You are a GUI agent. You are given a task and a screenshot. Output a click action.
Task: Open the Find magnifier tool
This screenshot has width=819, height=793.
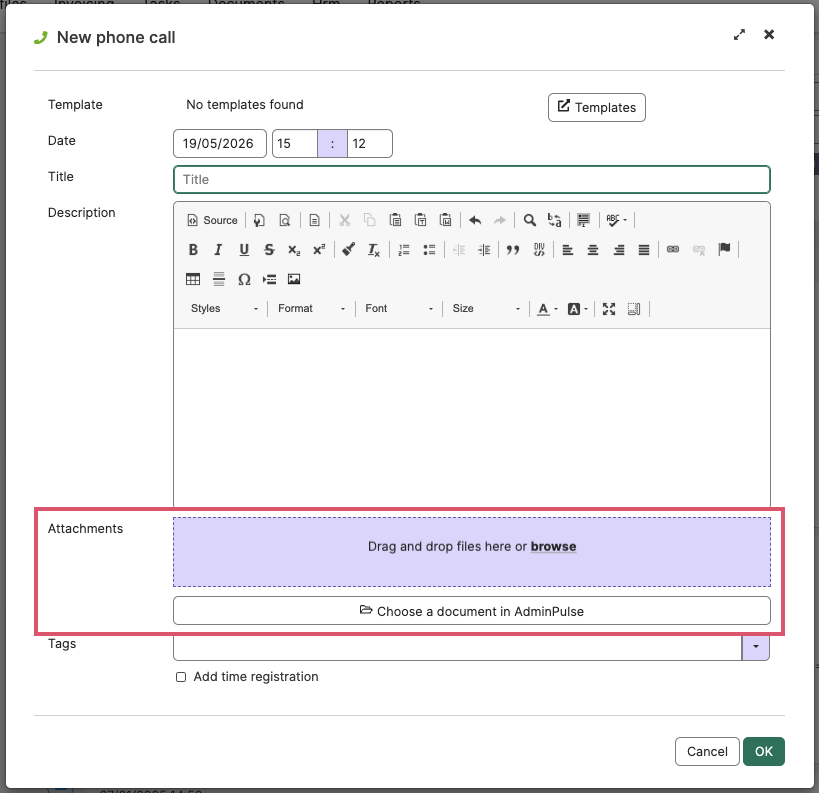pyautogui.click(x=530, y=220)
